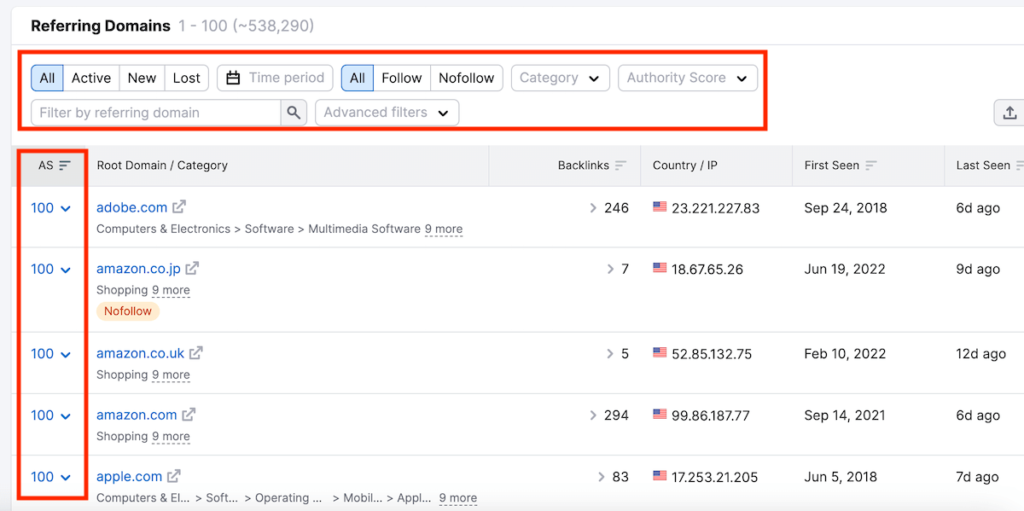1024x511 pixels.
Task: Expand Advanced filters dropdown
Action: coord(386,113)
